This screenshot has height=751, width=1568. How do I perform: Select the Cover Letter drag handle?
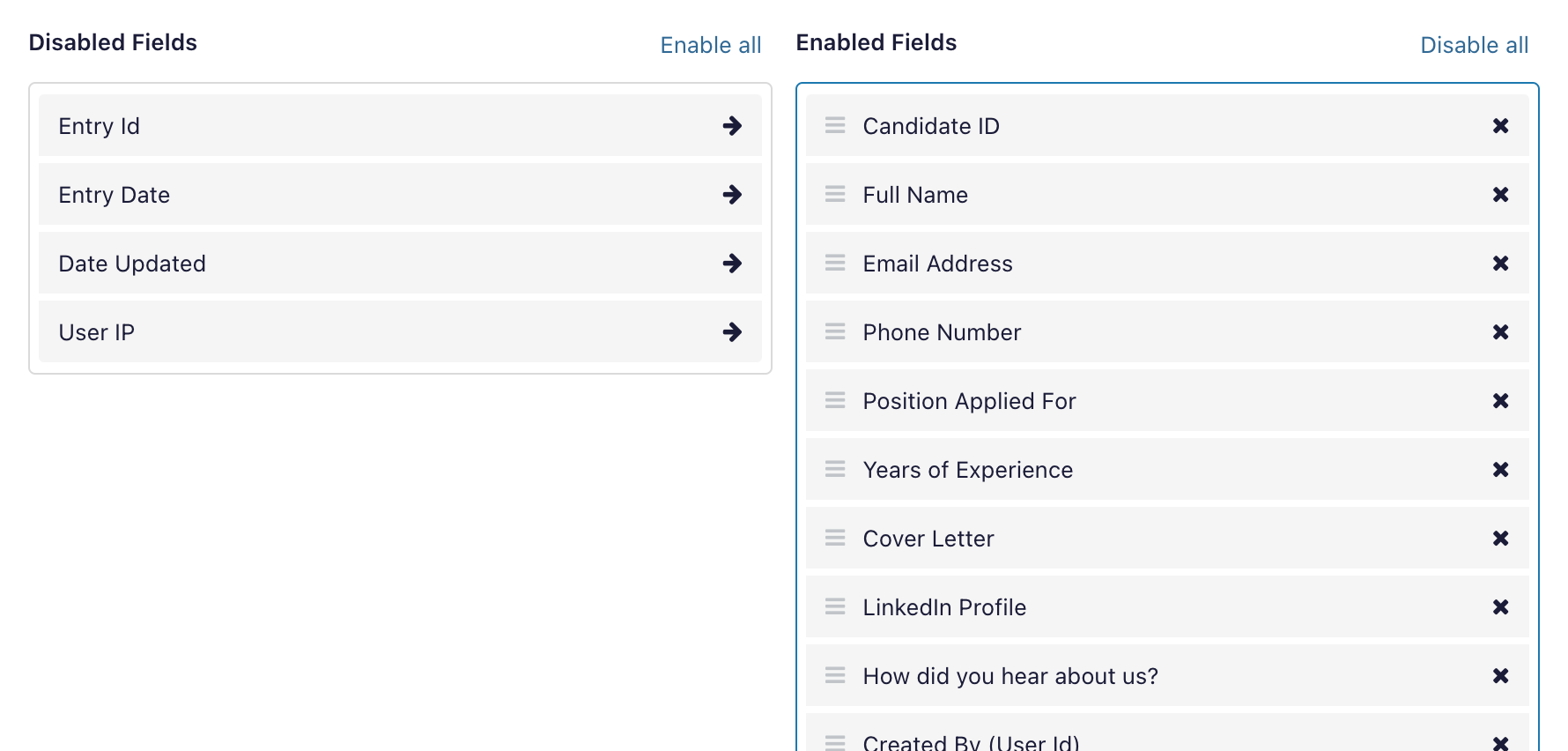pos(835,539)
